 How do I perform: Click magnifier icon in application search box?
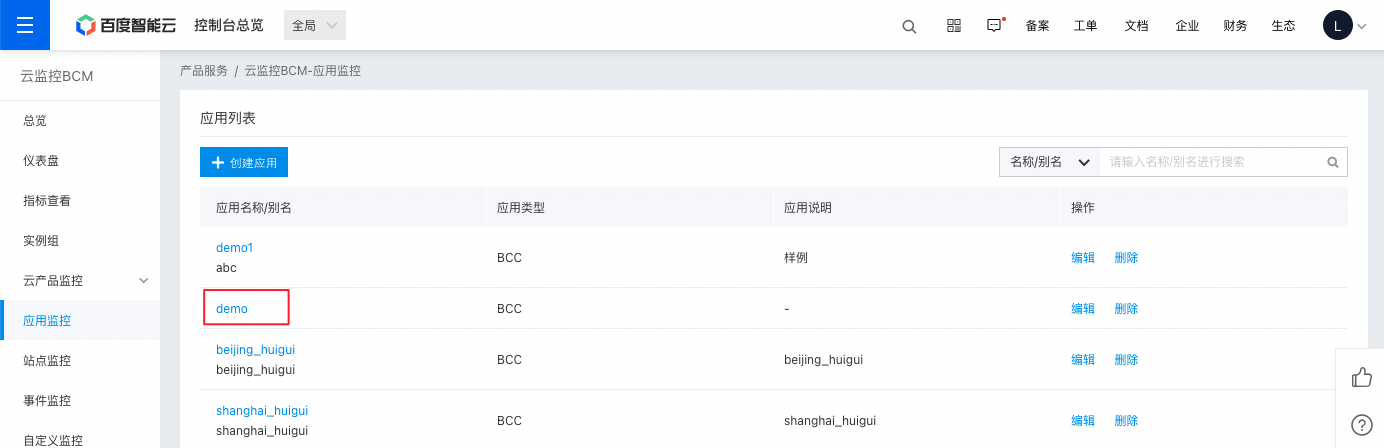tap(1332, 162)
